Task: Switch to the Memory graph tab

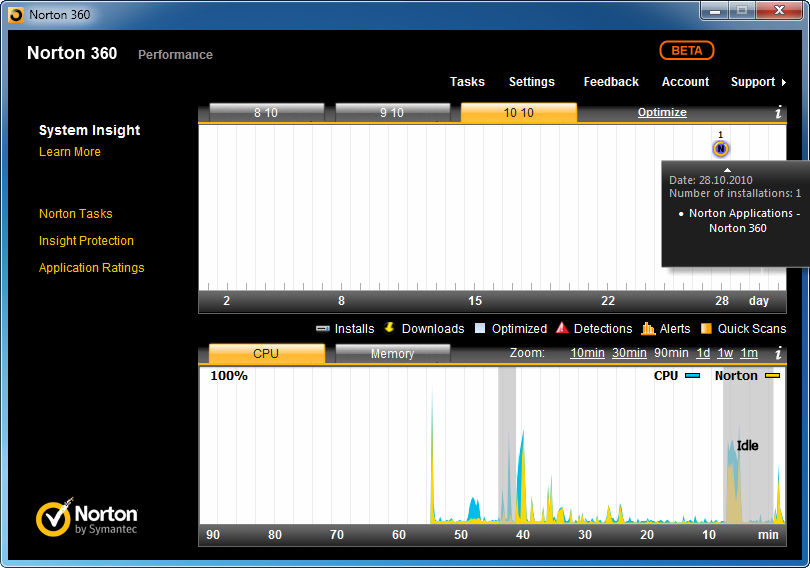Action: click(393, 354)
